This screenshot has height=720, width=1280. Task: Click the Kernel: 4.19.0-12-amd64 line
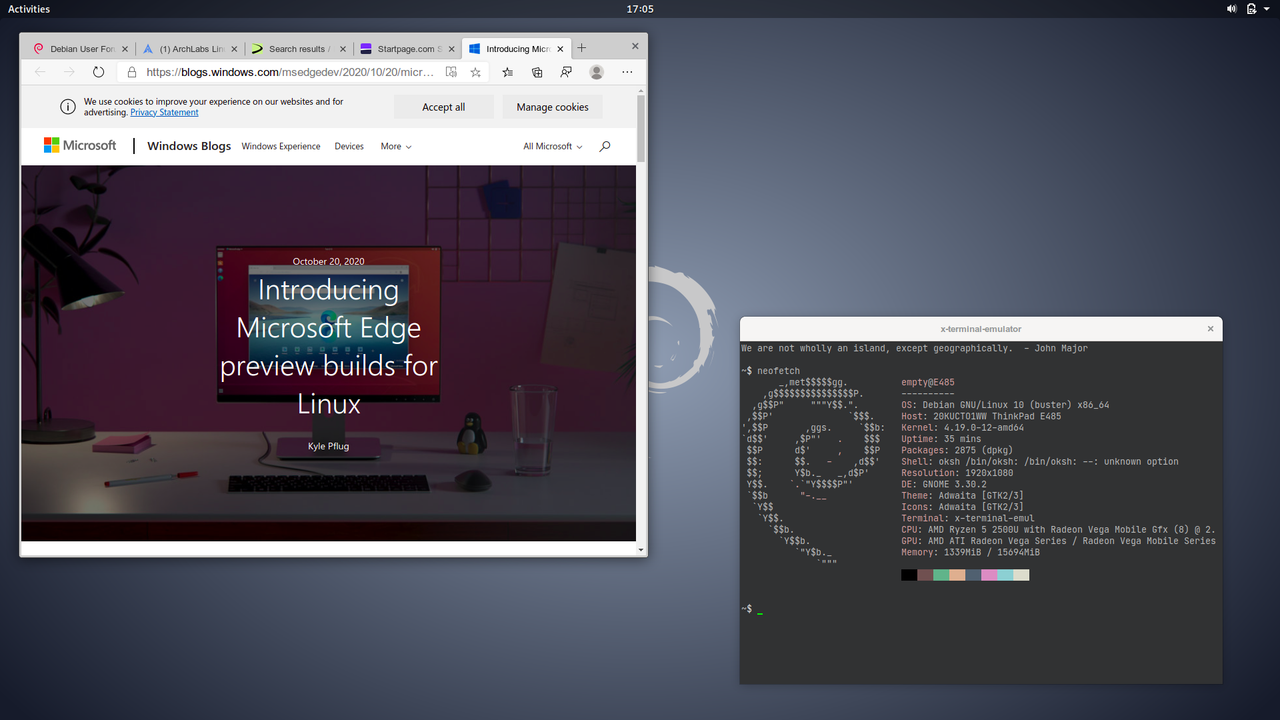[962, 428]
